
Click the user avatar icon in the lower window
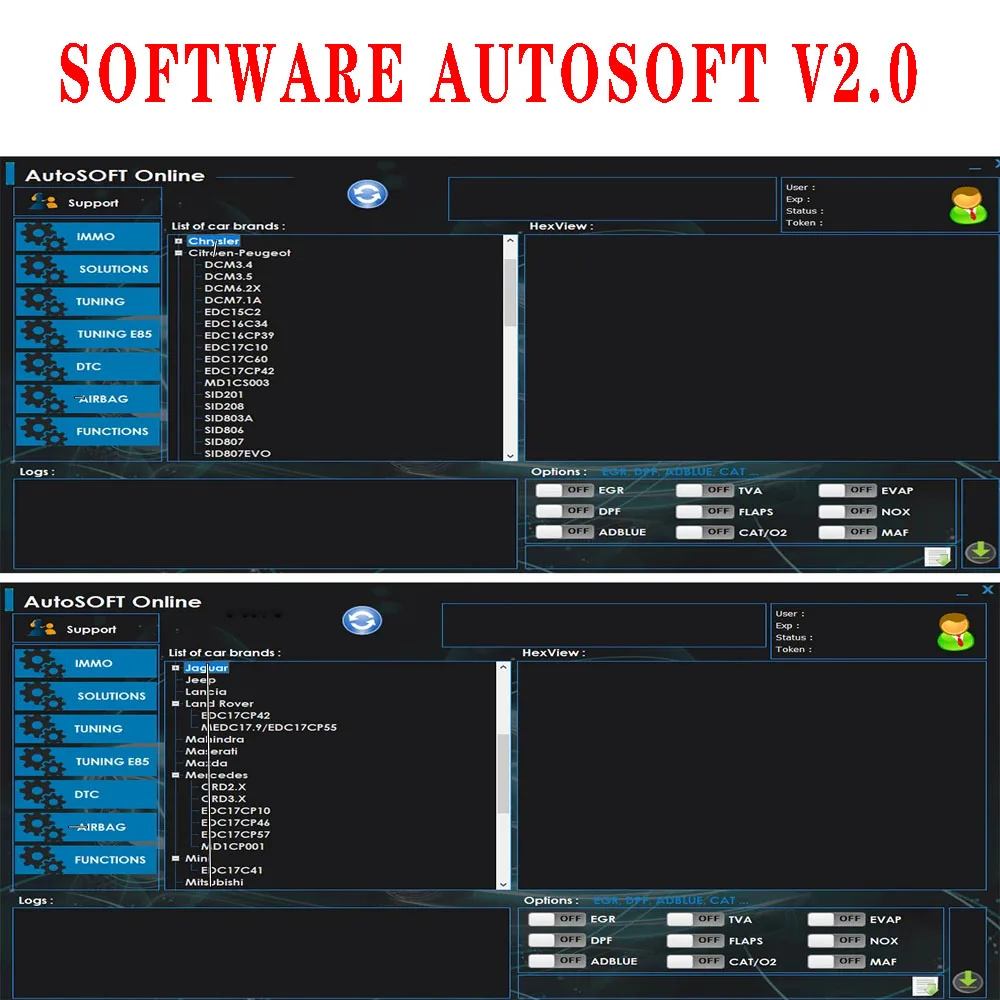[955, 631]
